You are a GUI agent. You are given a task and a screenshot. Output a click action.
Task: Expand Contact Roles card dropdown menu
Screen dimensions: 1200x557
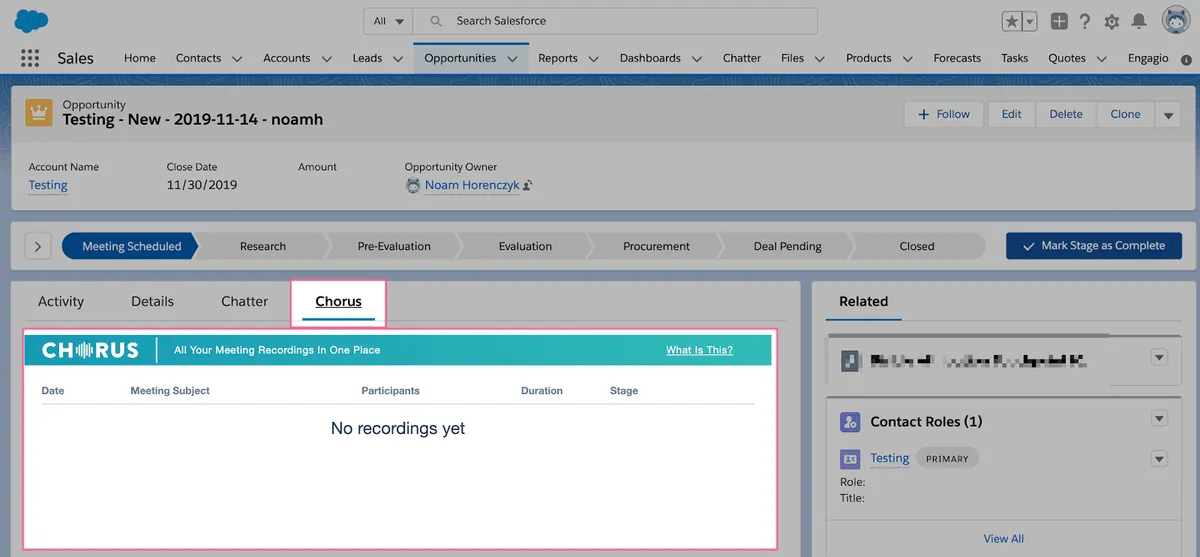click(1159, 418)
